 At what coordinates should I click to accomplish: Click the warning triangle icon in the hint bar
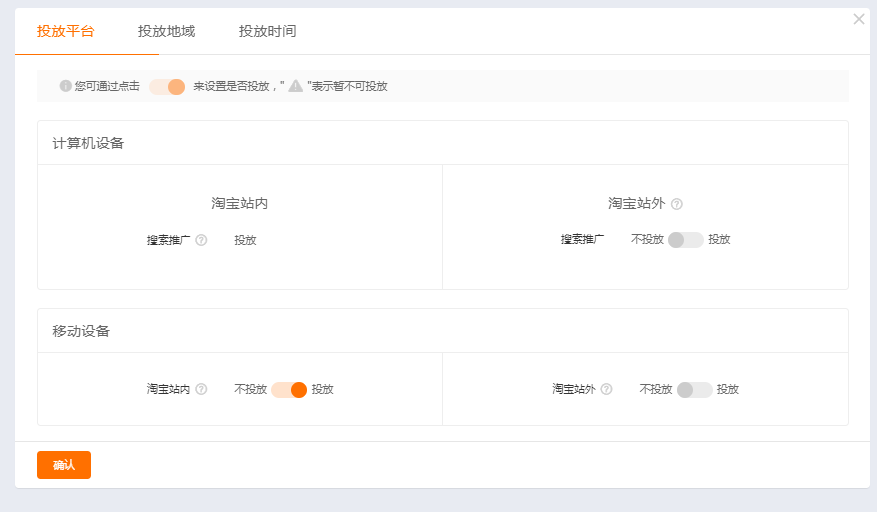click(296, 86)
